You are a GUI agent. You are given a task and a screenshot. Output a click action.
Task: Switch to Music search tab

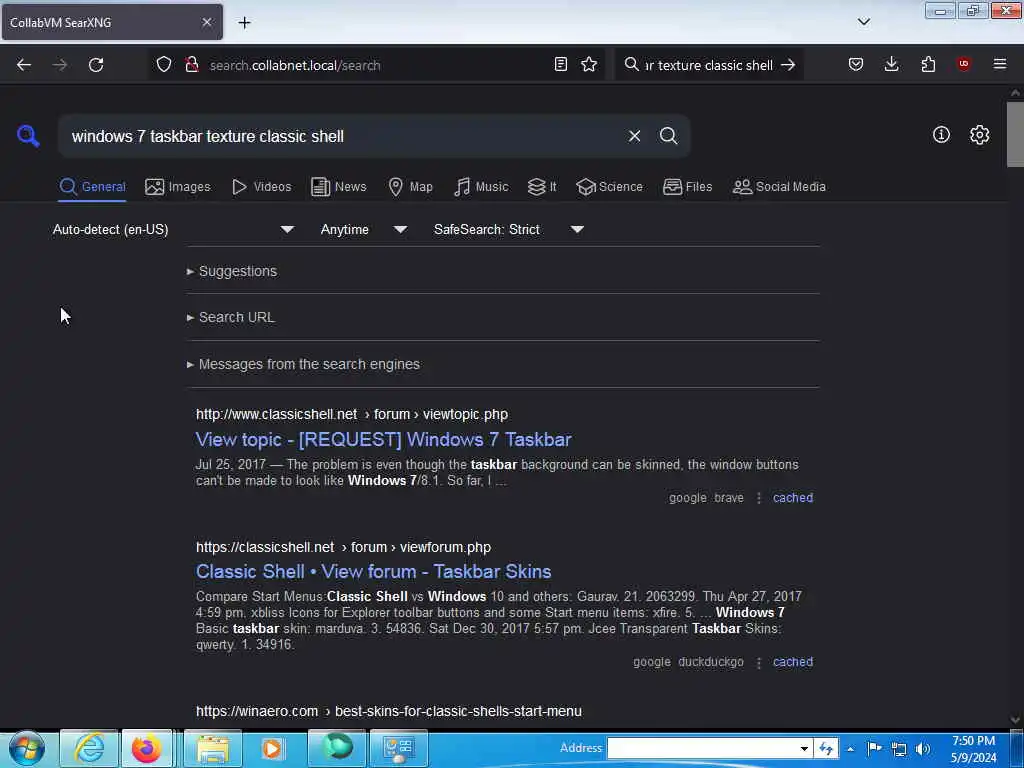[481, 187]
